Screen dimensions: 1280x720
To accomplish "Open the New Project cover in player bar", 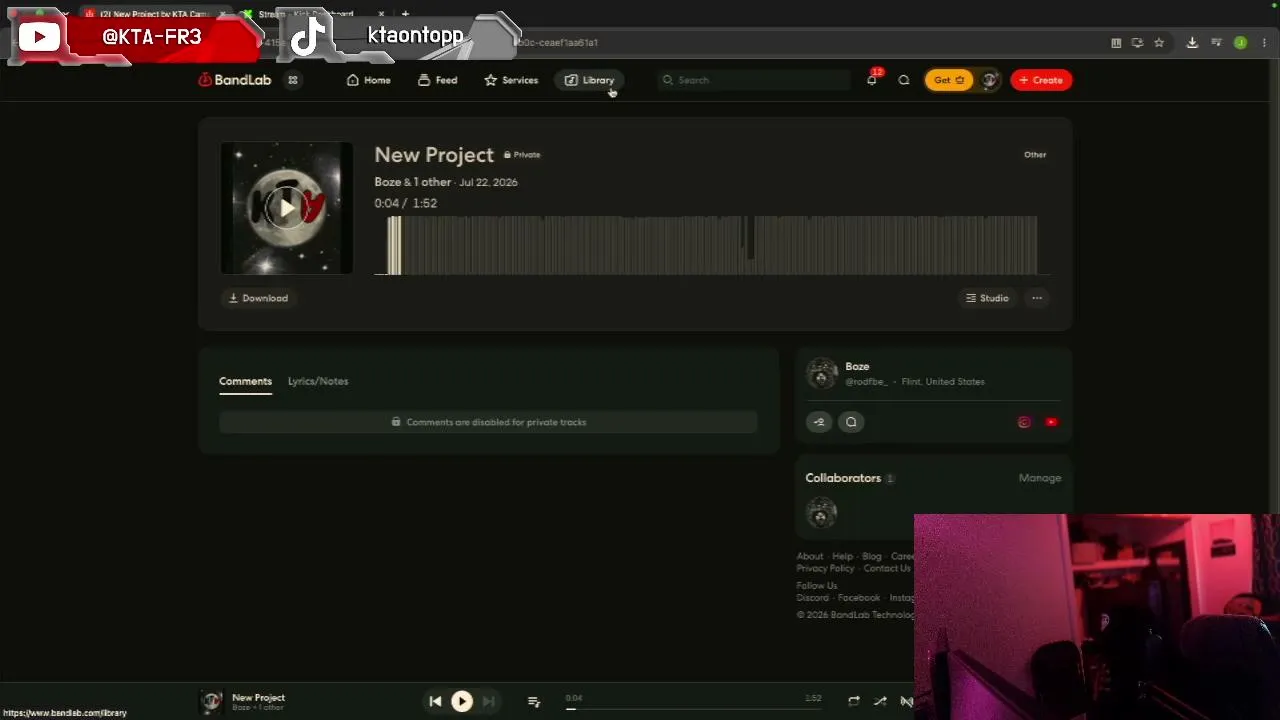I will click(x=211, y=702).
